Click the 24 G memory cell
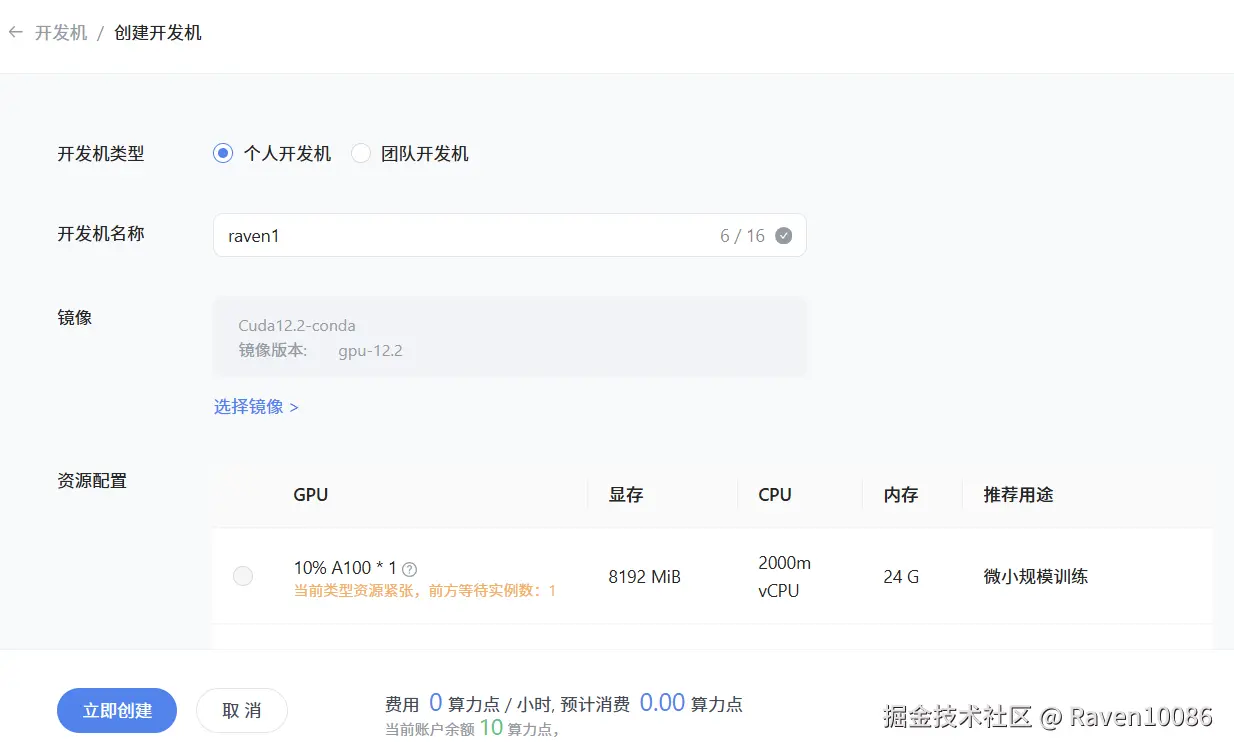Viewport: 1234px width, 752px height. point(901,577)
